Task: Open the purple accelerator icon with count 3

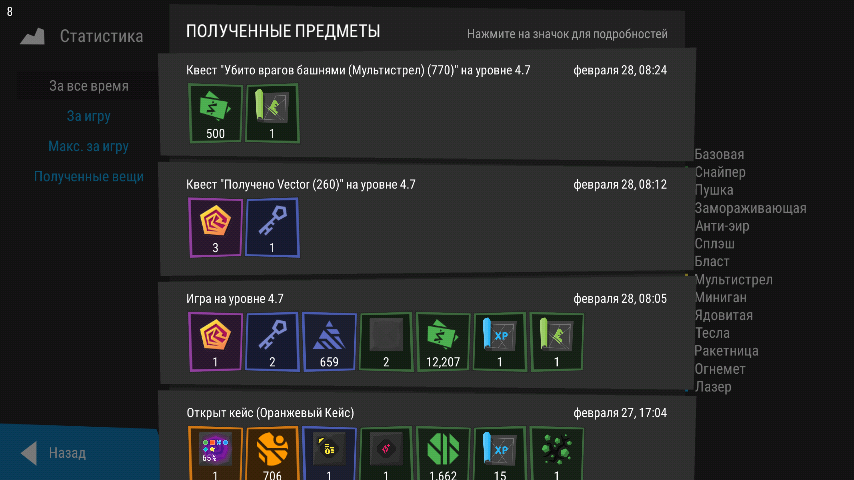Action: (x=215, y=228)
